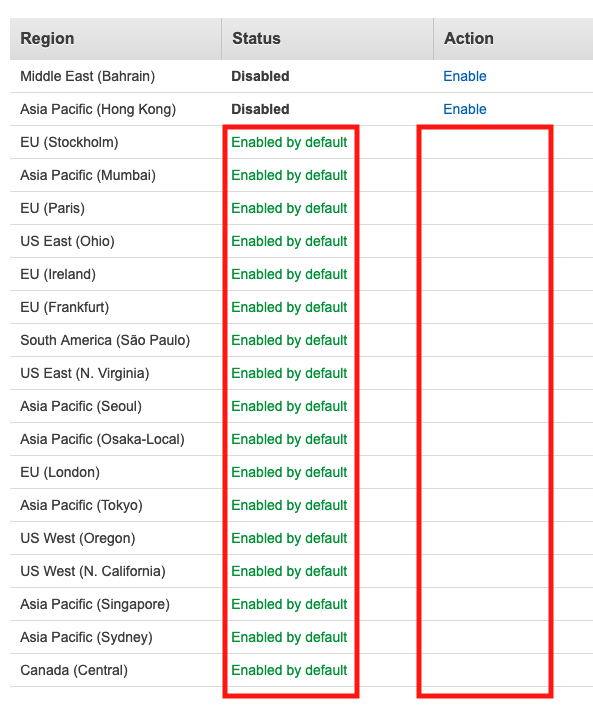The image size is (593, 720).
Task: Select the US East (Ohio) row
Action: [x=301, y=242]
